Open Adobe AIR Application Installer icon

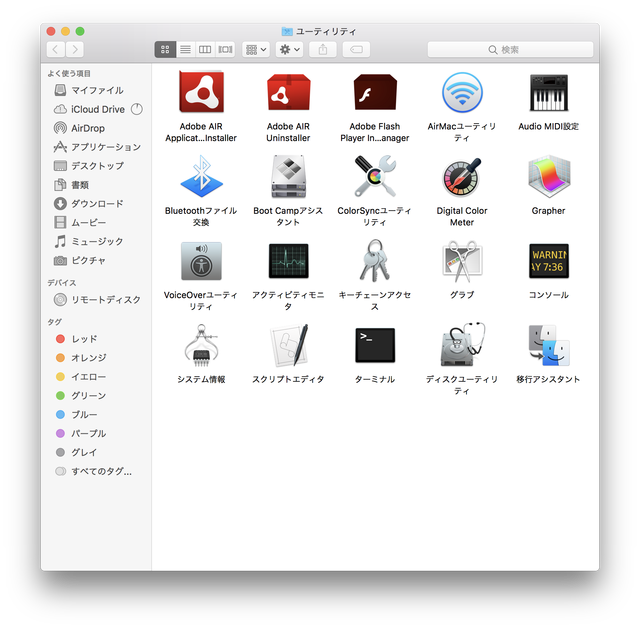[201, 92]
